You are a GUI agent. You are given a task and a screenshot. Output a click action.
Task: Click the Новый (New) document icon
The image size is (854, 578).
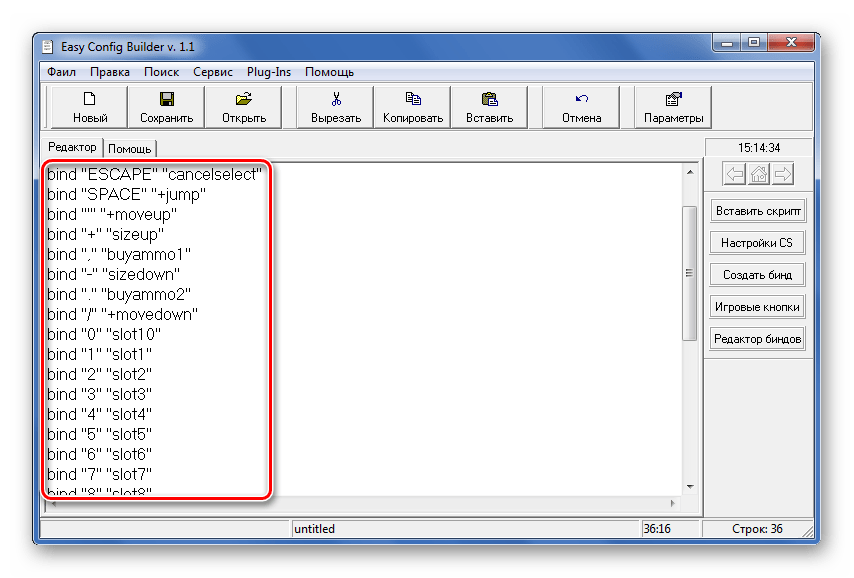click(89, 99)
